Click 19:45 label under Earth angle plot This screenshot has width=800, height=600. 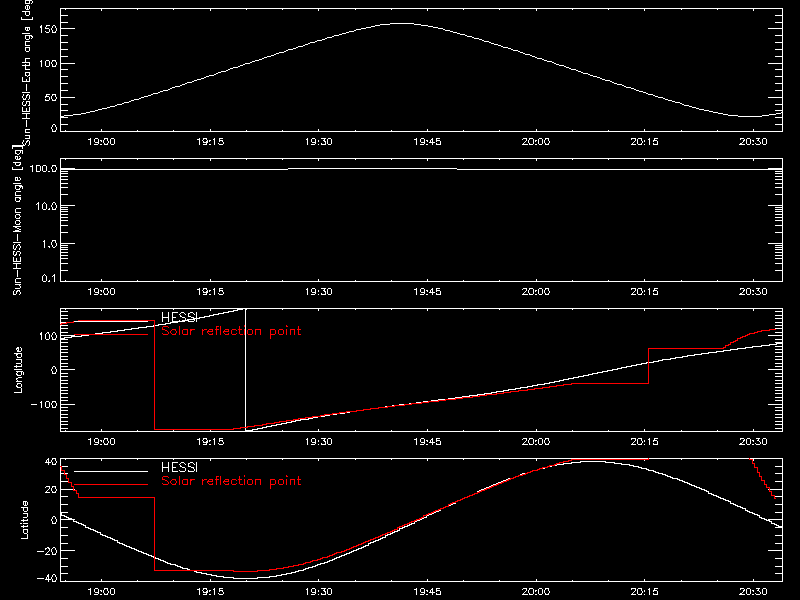tap(427, 142)
